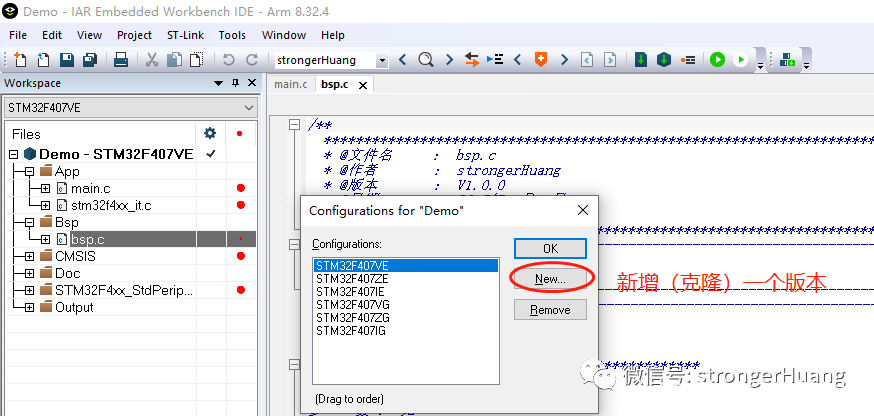
Task: Click the Save All toolbar icon
Action: [90, 60]
